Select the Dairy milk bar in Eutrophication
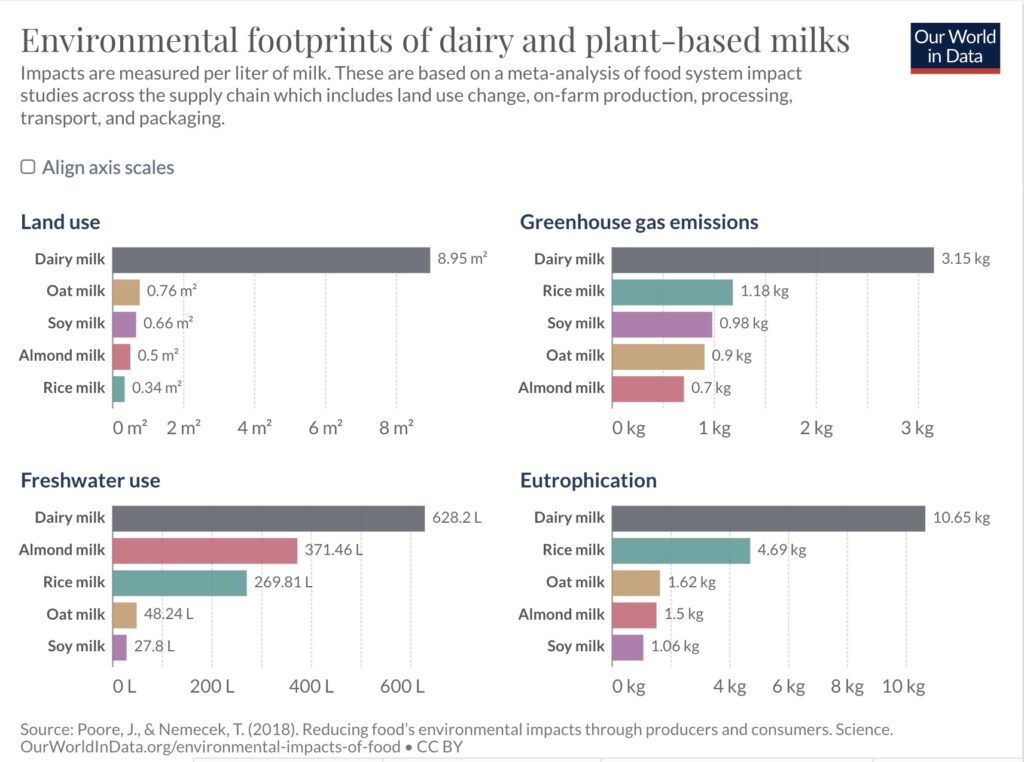This screenshot has width=1024, height=762. [768, 517]
